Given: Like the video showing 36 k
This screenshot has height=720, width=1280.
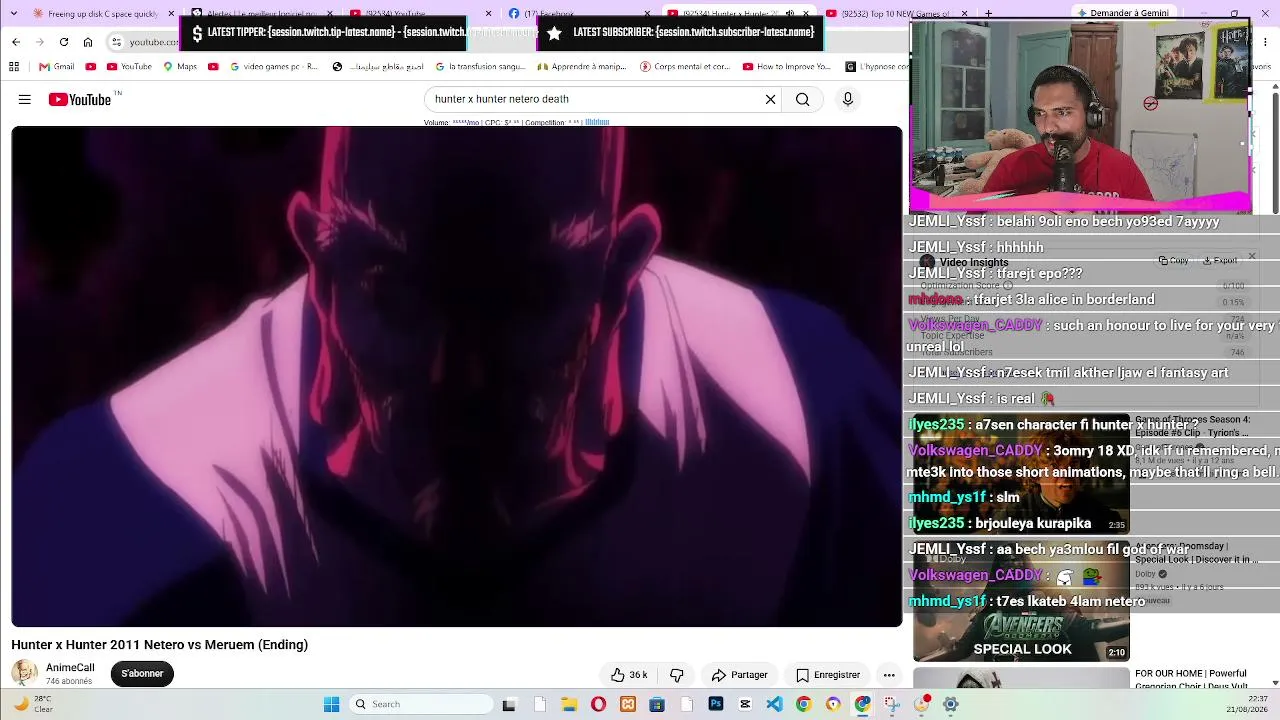Looking at the screenshot, I should coord(629,675).
